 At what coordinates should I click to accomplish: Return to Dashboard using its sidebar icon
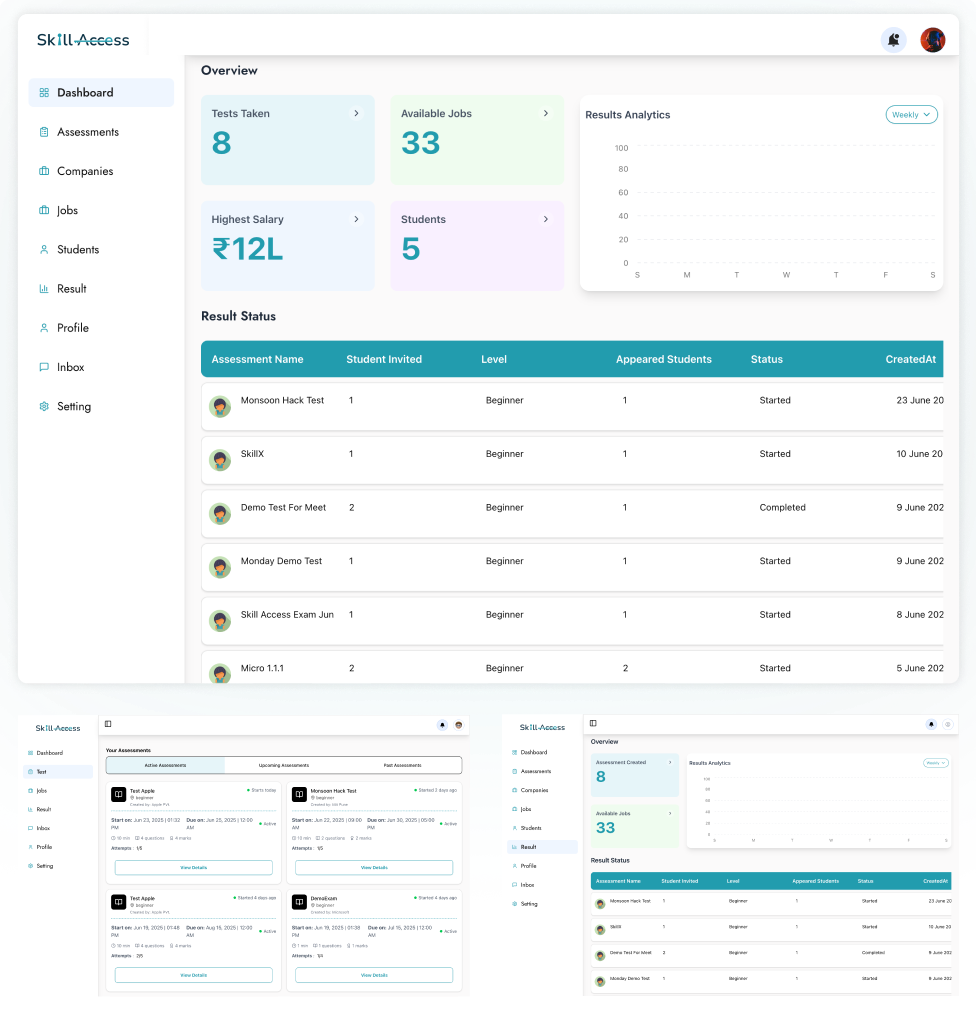point(44,91)
